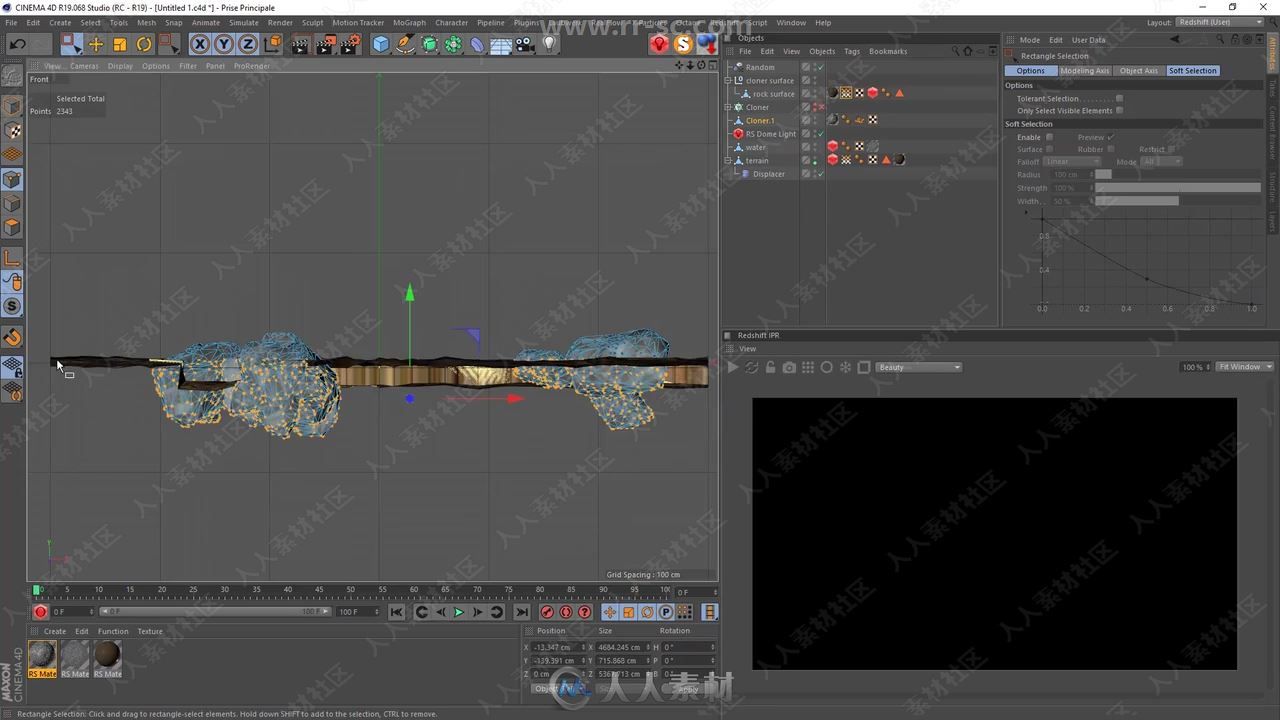
Task: Go to end of animation
Action: [521, 612]
